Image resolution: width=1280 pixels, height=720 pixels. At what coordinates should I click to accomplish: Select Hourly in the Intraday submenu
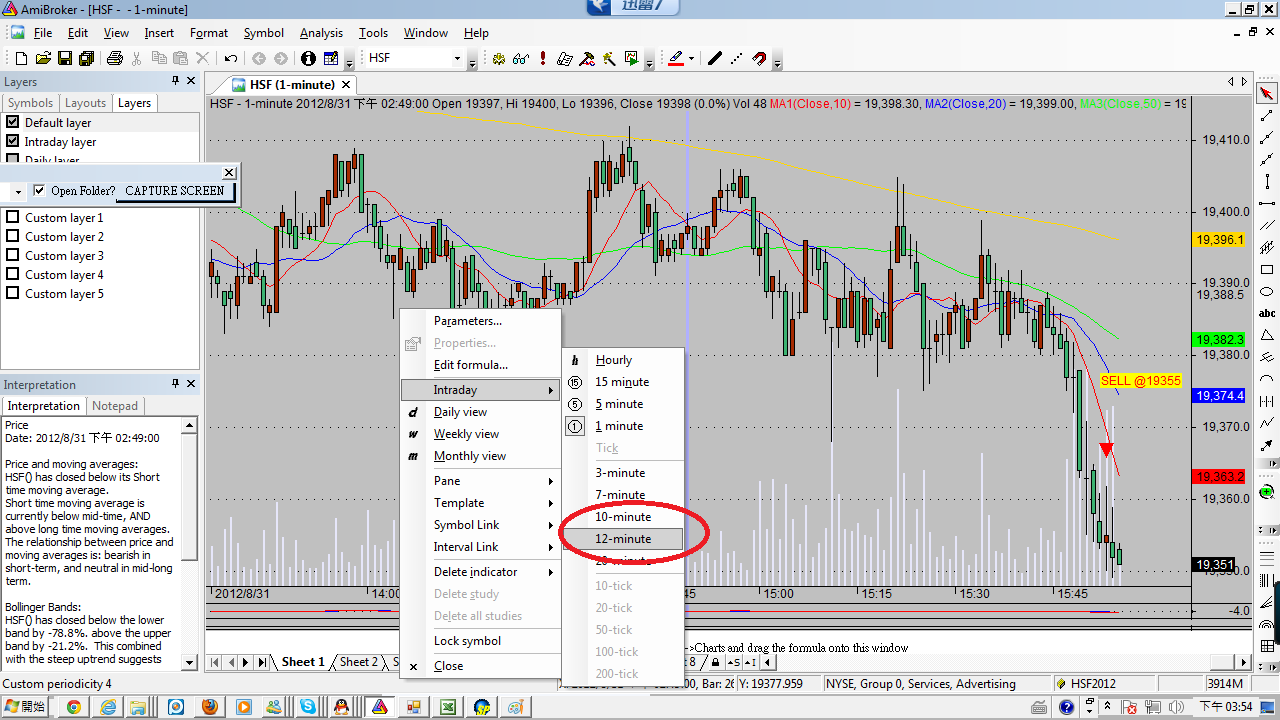click(x=622, y=359)
